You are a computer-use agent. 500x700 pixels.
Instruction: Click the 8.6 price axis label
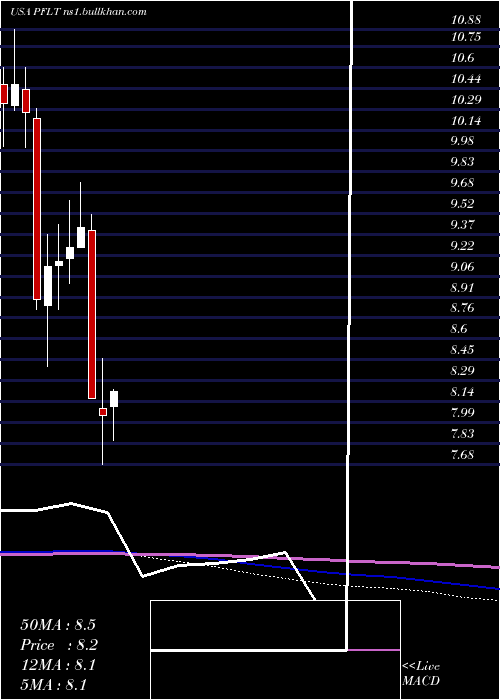[459, 329]
